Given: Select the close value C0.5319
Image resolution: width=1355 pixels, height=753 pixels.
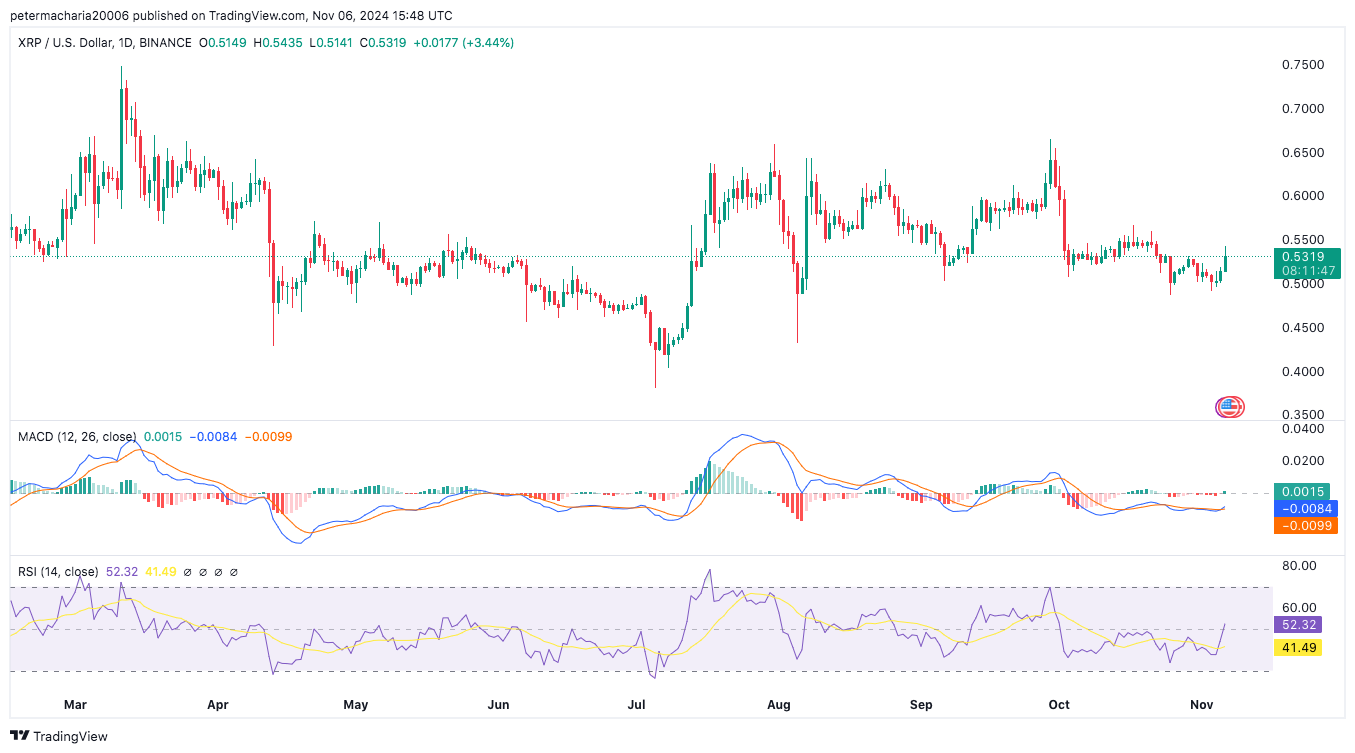Looking at the screenshot, I should pos(383,43).
